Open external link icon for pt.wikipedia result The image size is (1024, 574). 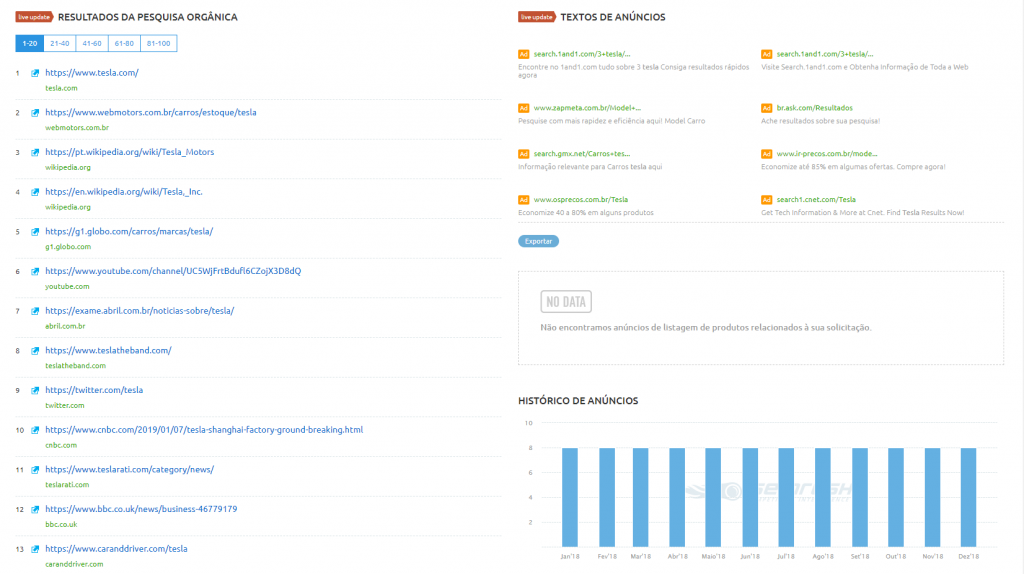click(x=35, y=152)
